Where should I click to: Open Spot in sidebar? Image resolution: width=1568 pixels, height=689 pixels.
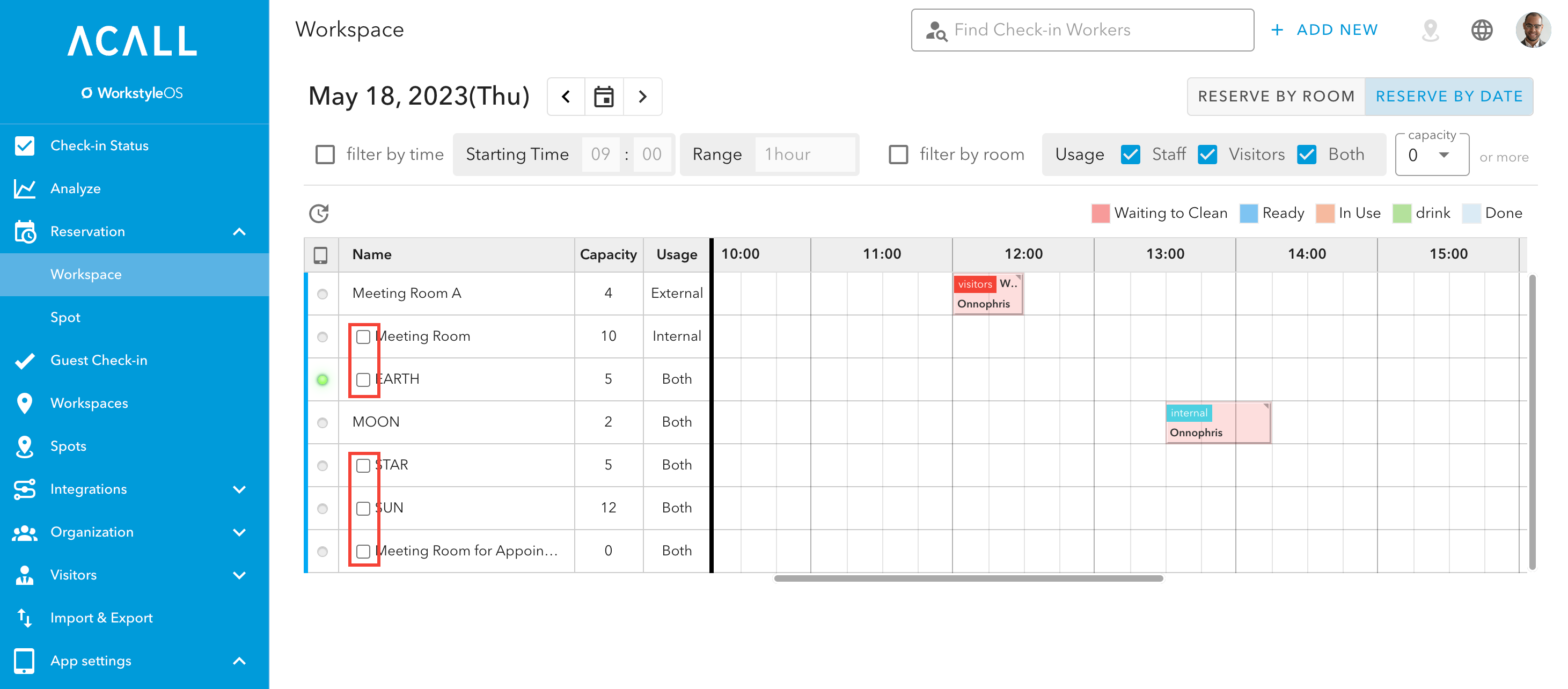135,317
